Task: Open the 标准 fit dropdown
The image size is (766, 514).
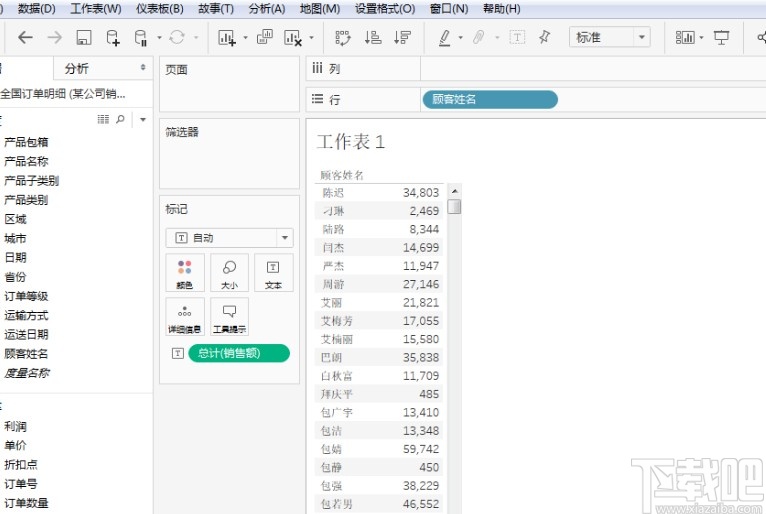Action: 641,37
